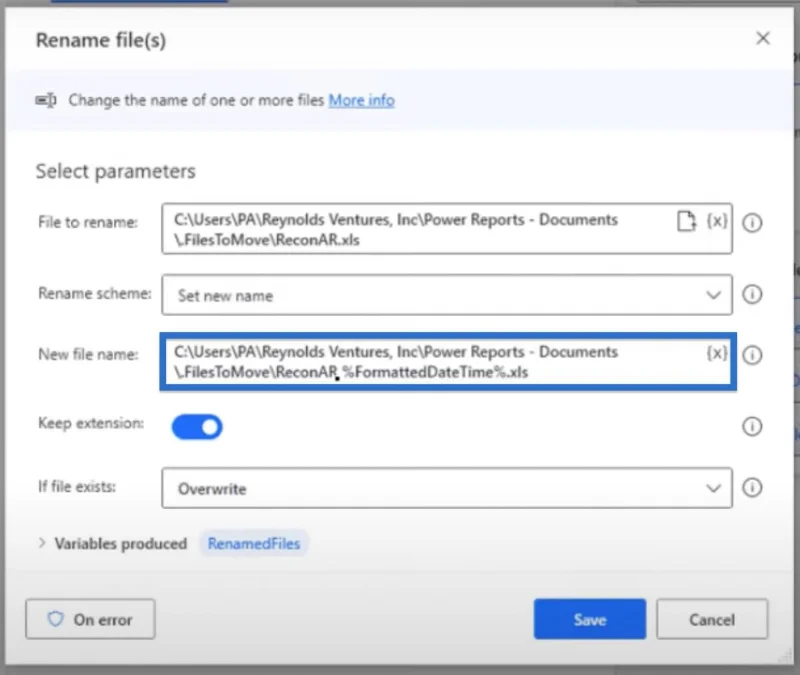Click the 'Select parameters' heading
This screenshot has width=800, height=675.
coord(115,171)
